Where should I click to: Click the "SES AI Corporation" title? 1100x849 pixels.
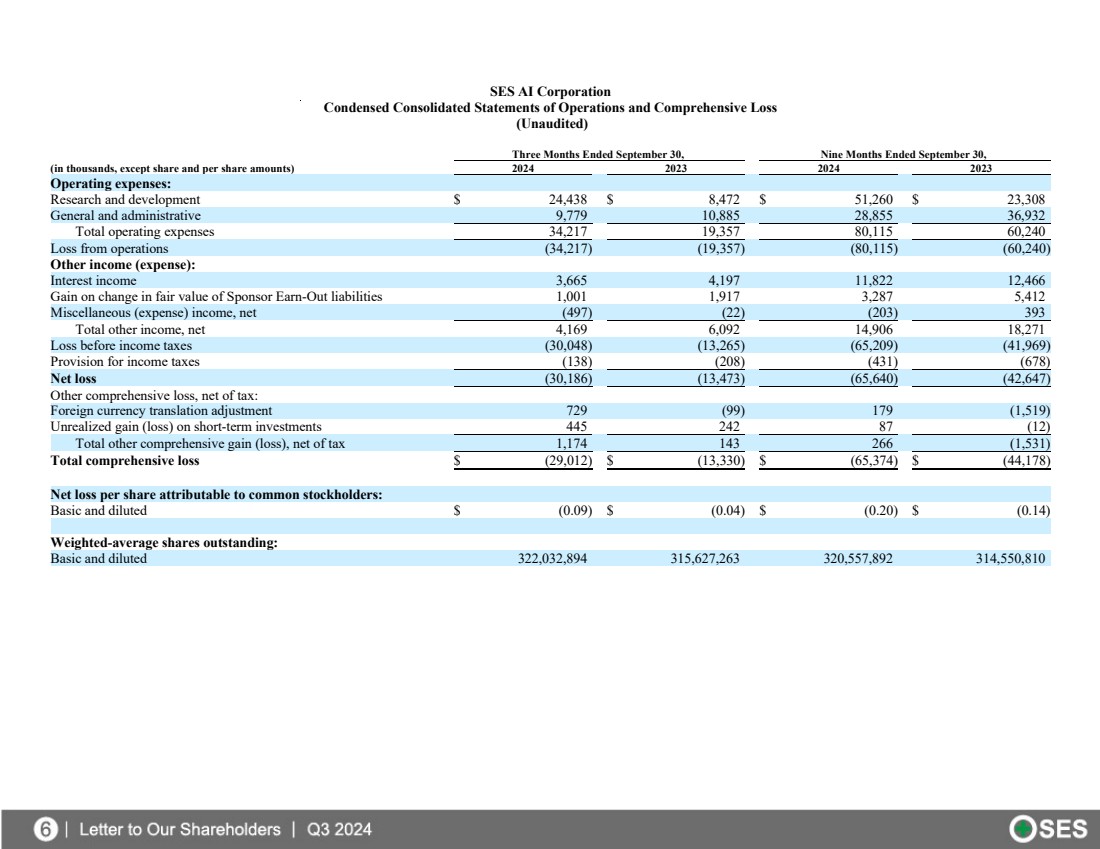(550, 91)
